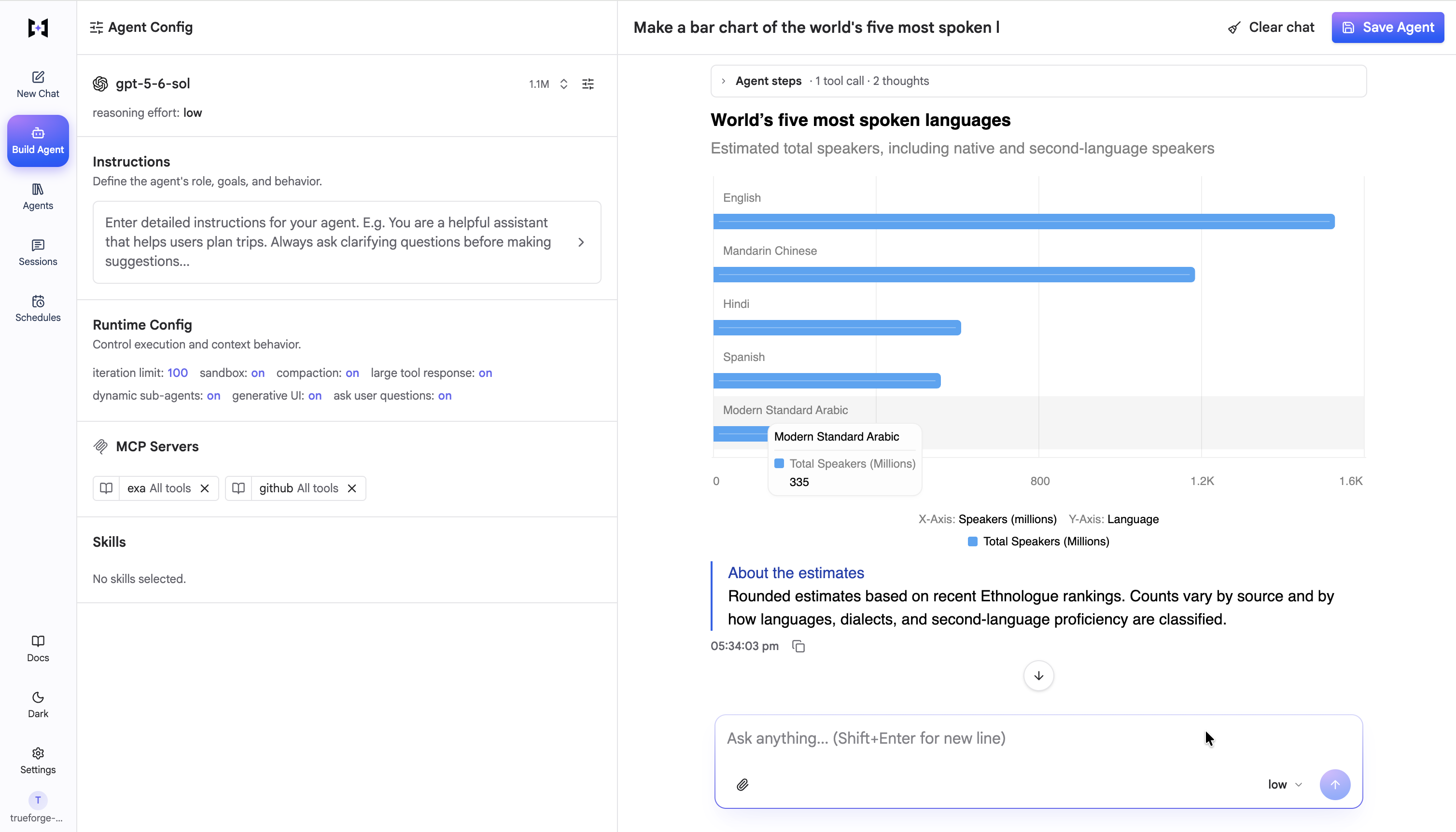Expand the Agent steps section
Viewport: 1456px width, 832px height.
[1038, 81]
